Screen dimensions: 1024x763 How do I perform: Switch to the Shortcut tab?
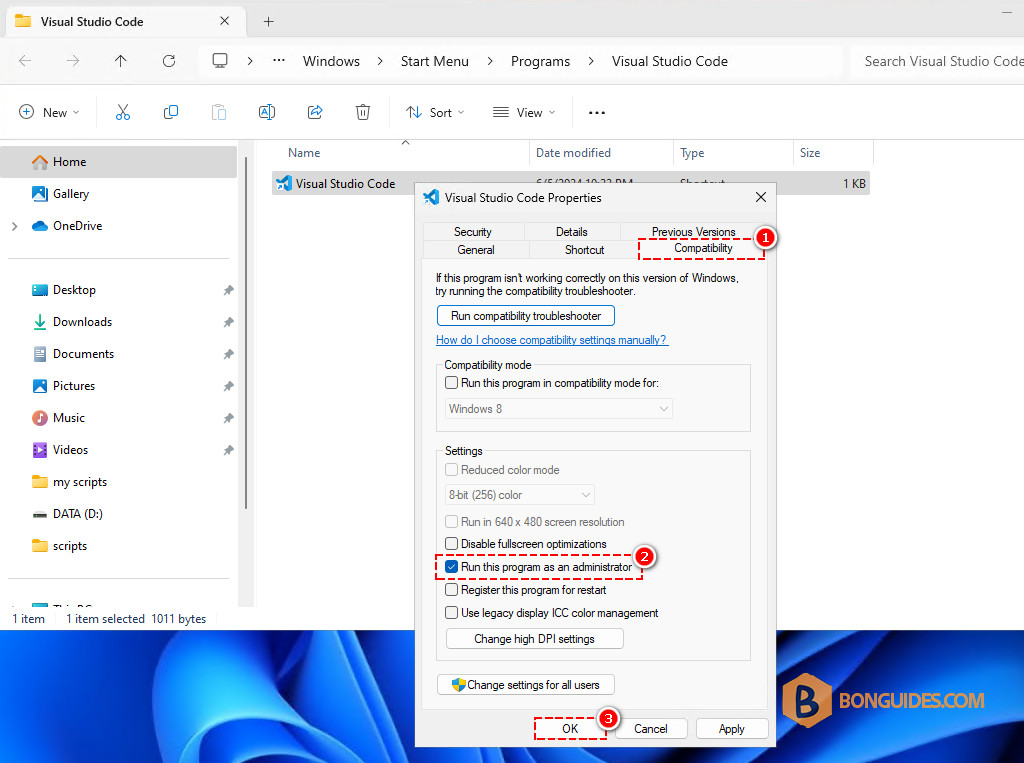pos(584,250)
